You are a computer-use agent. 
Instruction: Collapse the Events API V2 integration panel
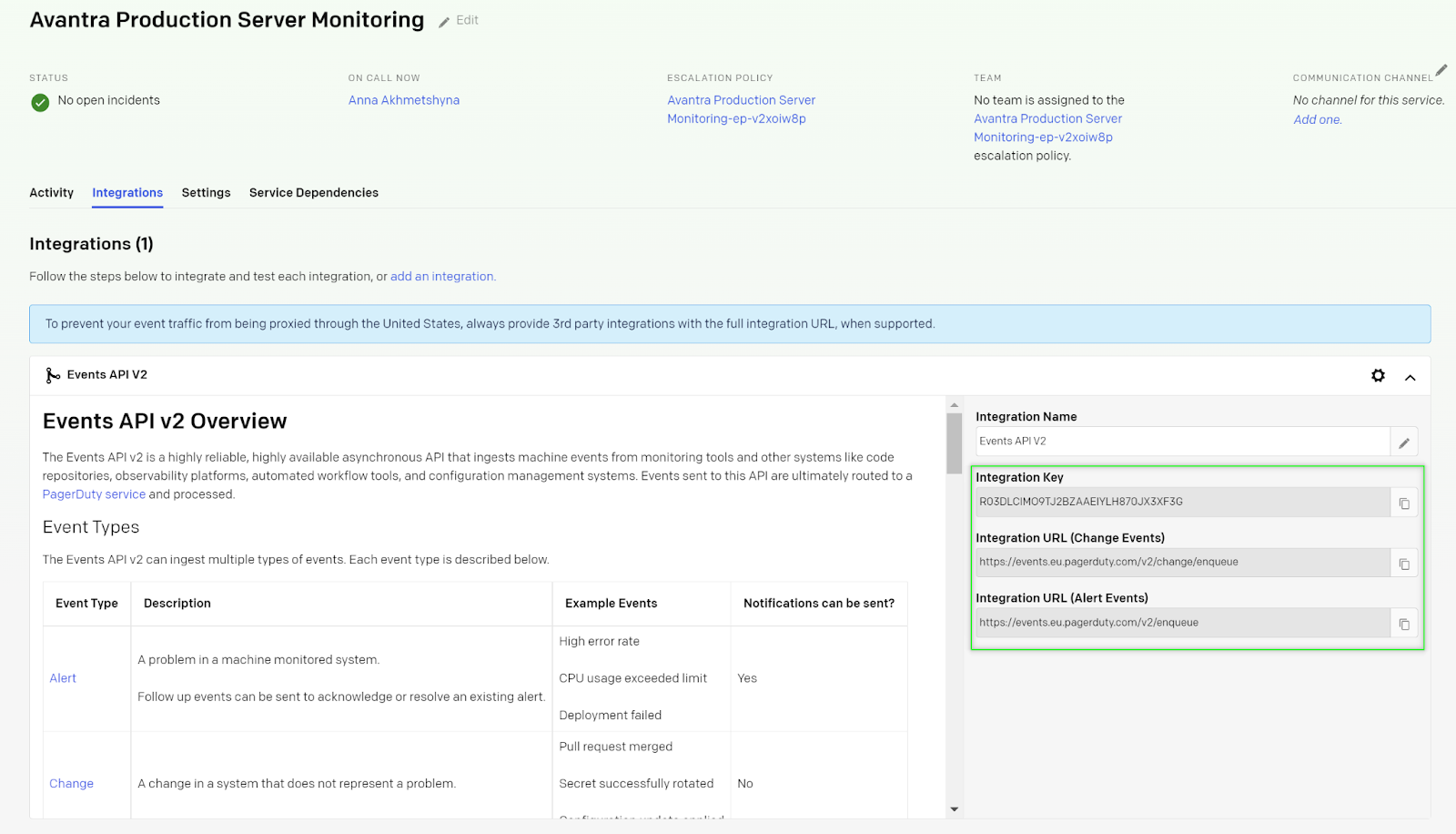coord(1410,375)
